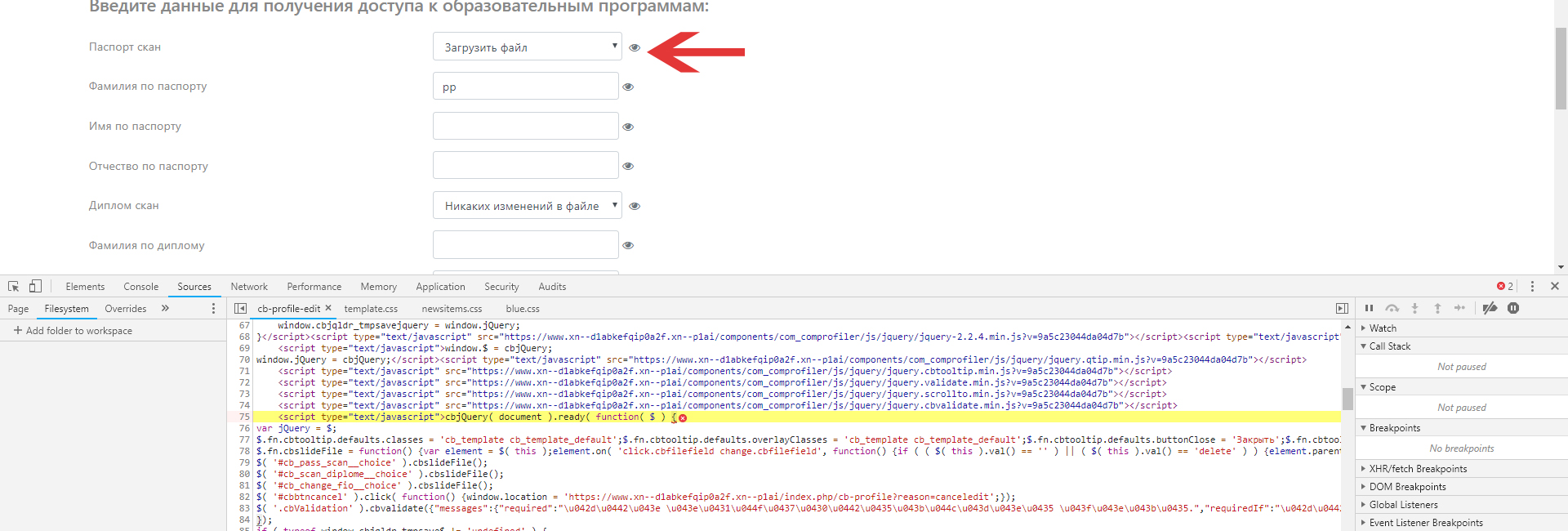Open the blue.css file tab
This screenshot has width=1568, height=531.
click(x=523, y=309)
